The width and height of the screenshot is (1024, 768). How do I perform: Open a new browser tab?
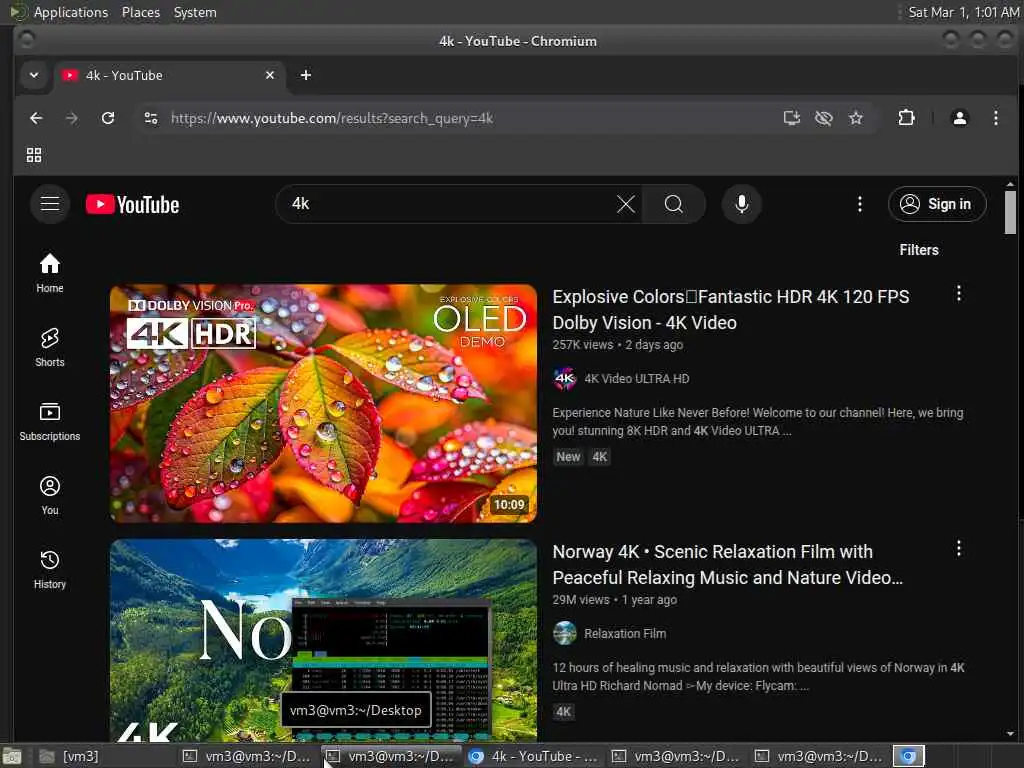click(306, 75)
